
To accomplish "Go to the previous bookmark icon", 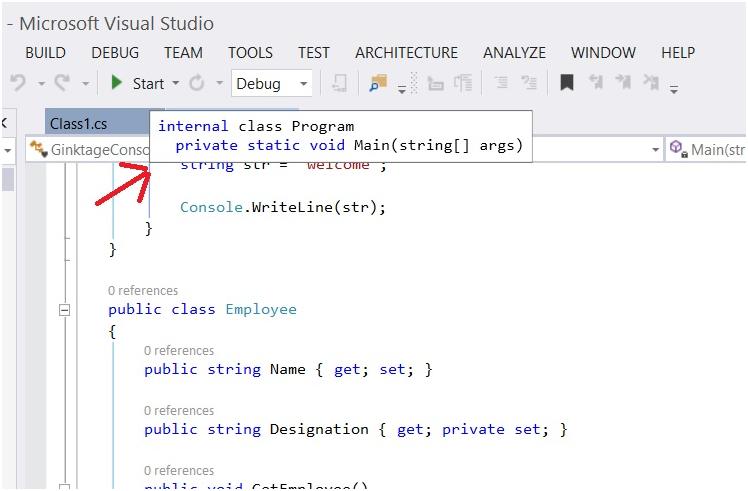I will coord(596,83).
